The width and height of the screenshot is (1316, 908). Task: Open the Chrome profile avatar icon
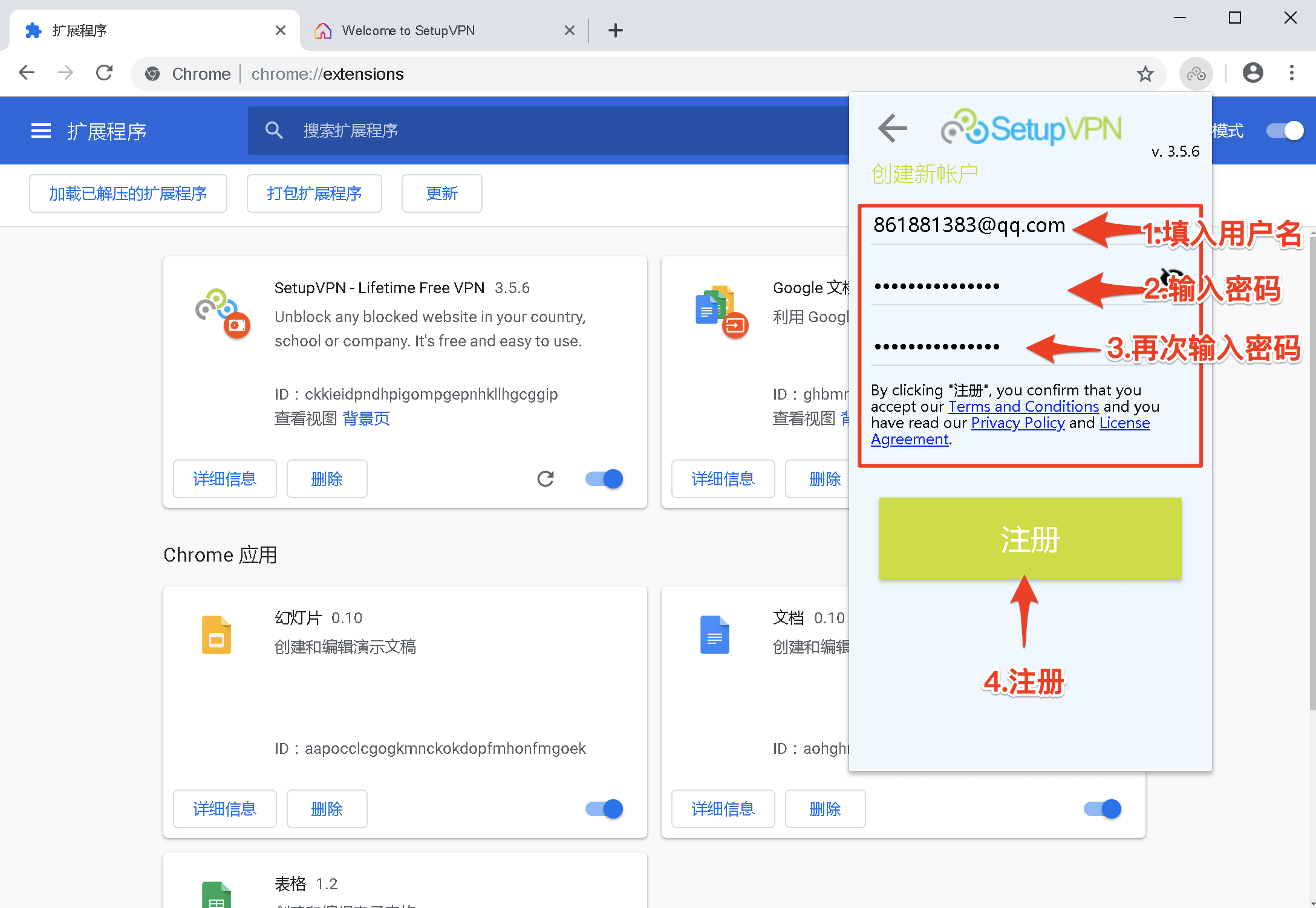(1252, 74)
